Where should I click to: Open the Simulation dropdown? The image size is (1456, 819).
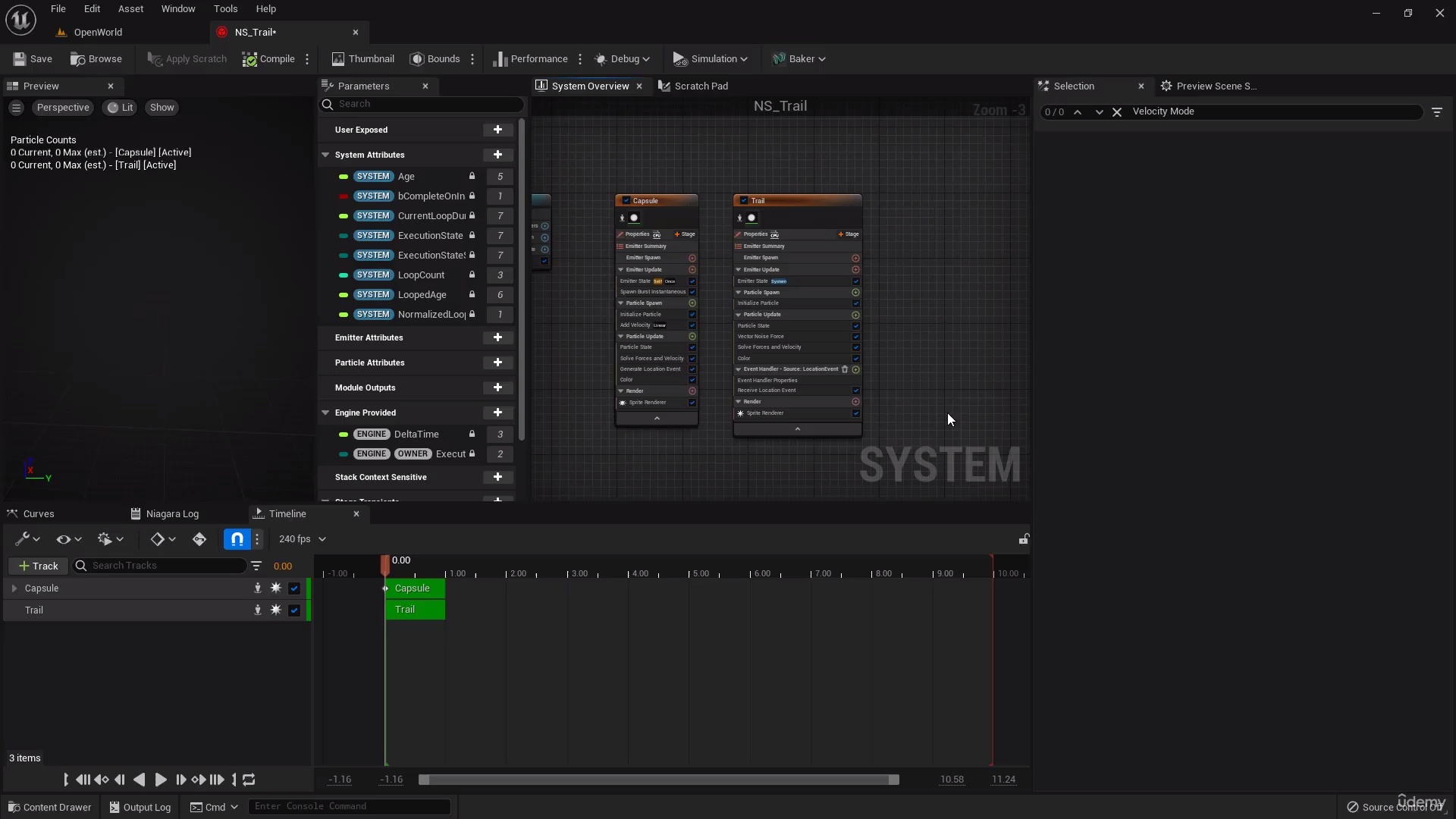[x=710, y=58]
